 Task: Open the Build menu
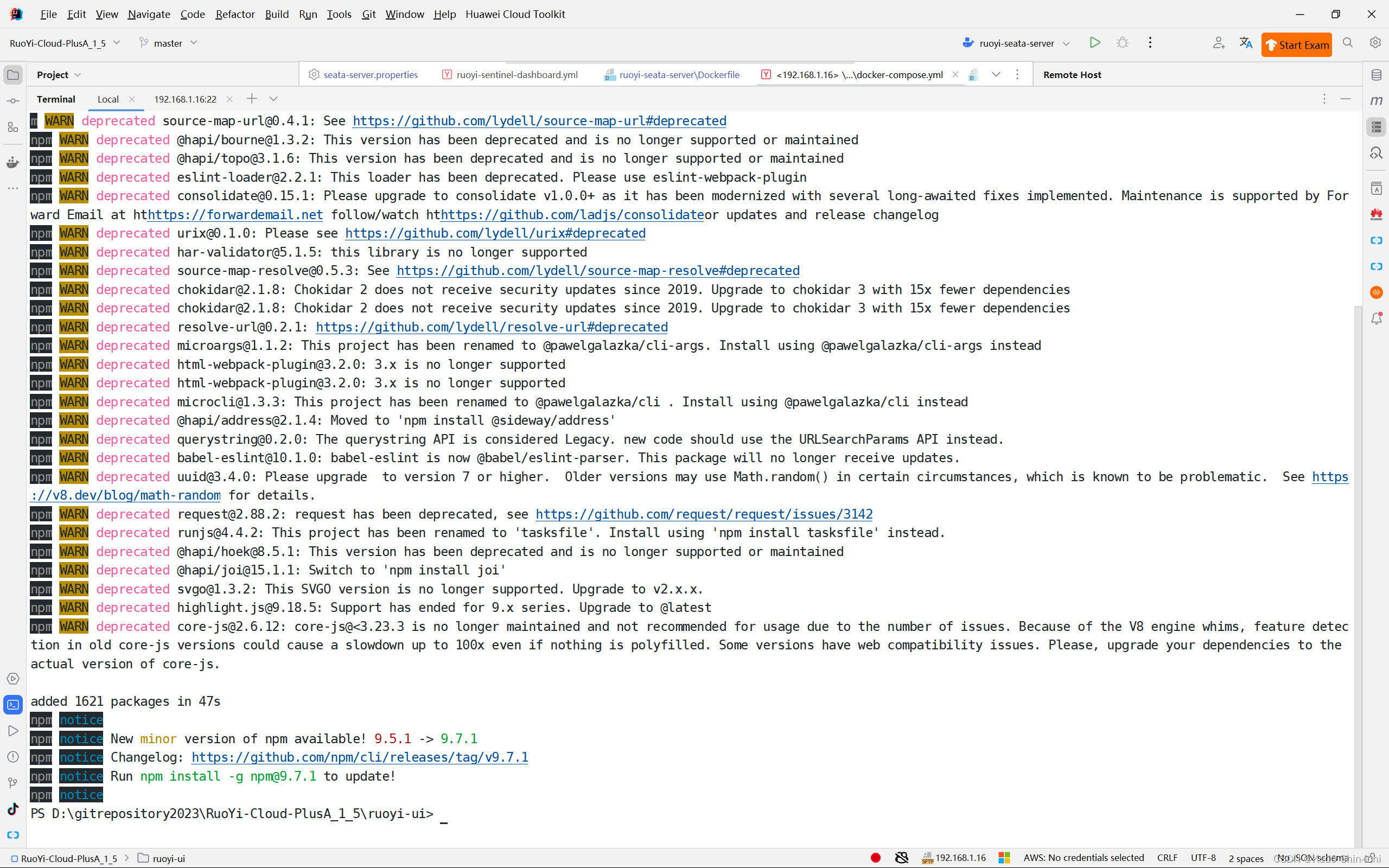pyautogui.click(x=277, y=14)
